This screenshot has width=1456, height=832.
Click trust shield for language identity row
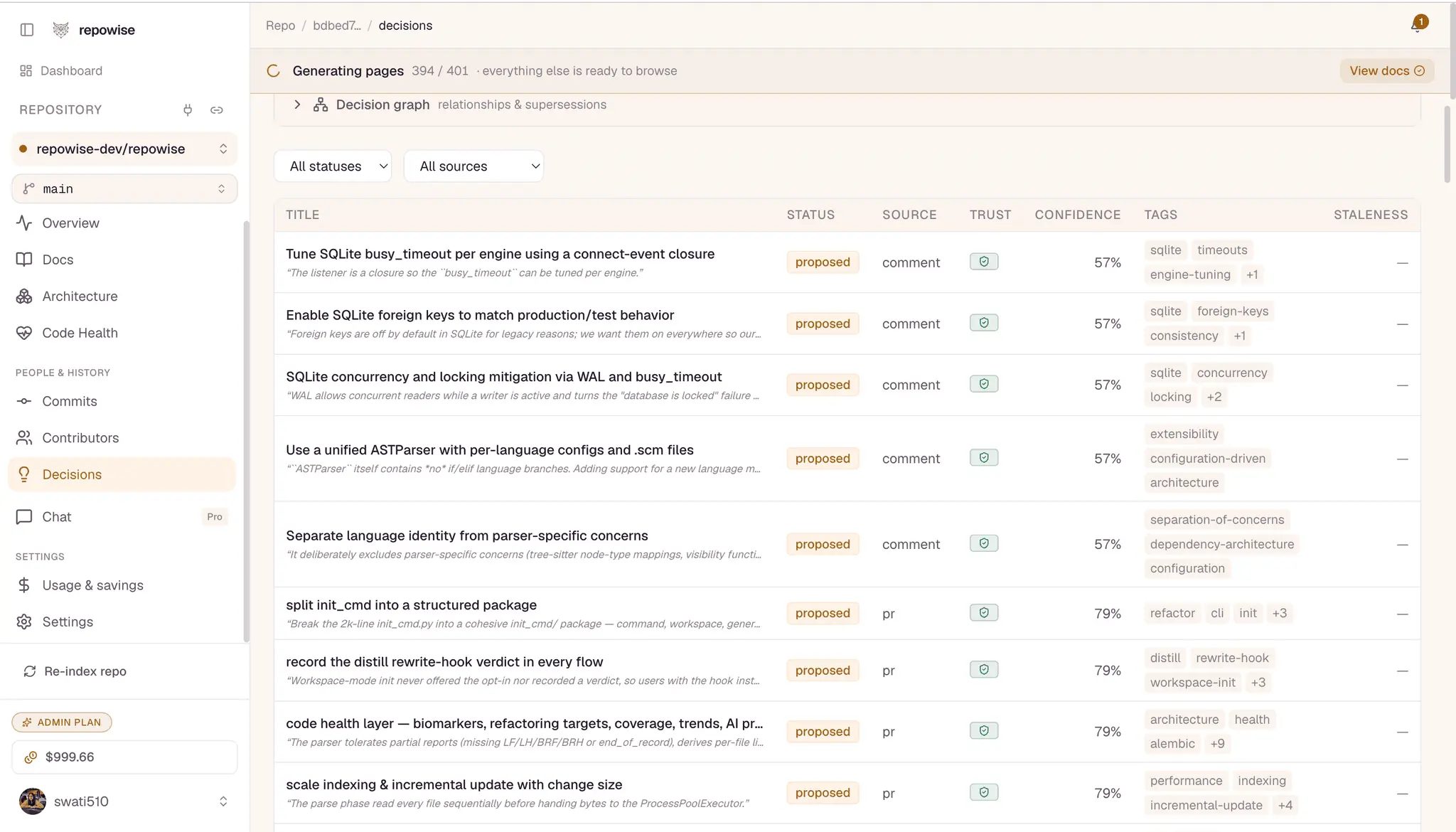pos(984,543)
